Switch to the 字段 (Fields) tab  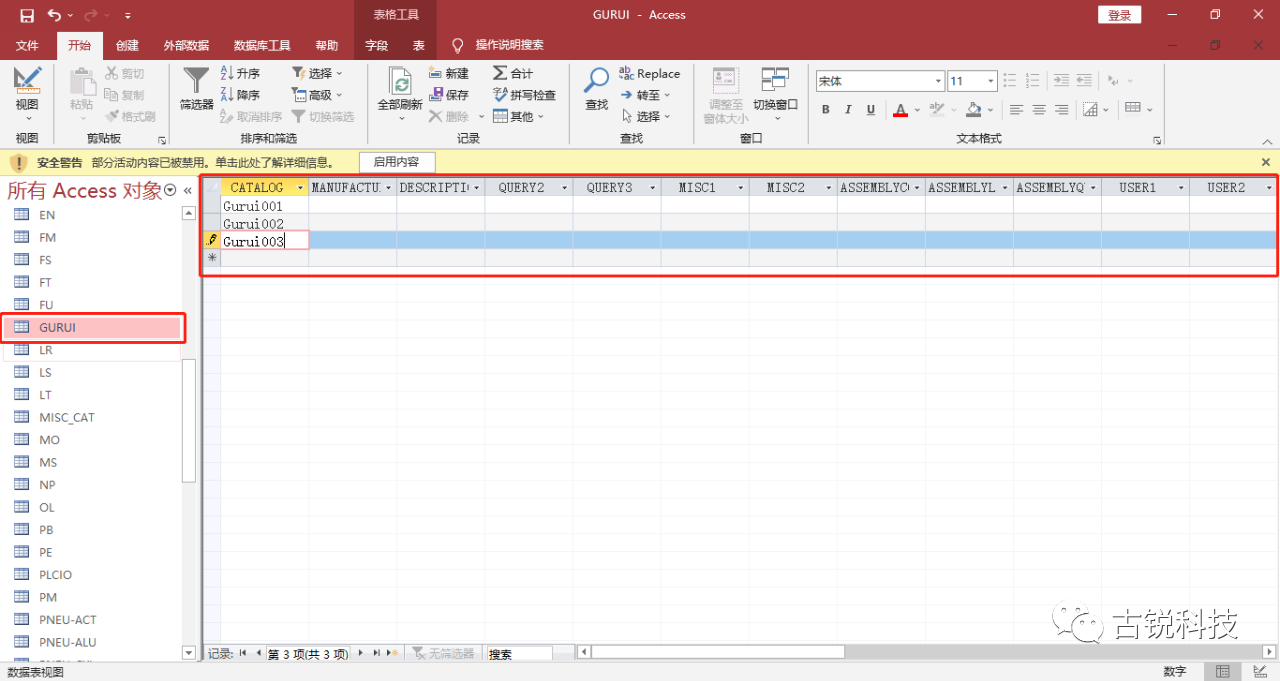376,45
